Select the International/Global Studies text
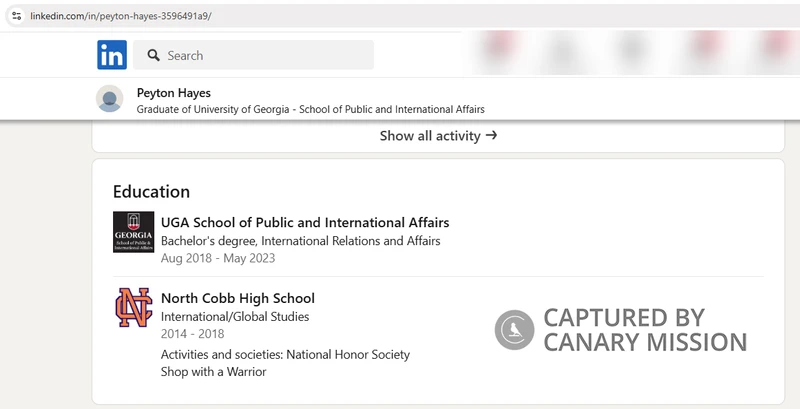The image size is (800, 409). [235, 317]
